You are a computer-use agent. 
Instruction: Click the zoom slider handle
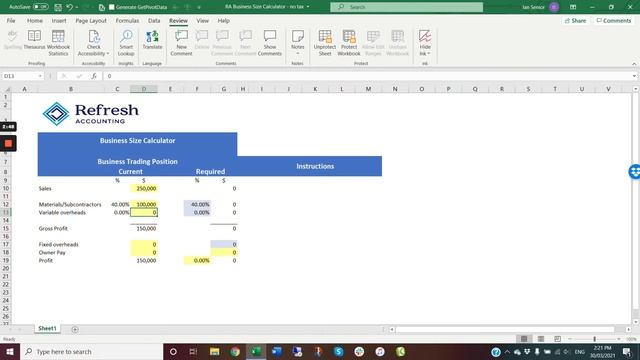pos(594,339)
